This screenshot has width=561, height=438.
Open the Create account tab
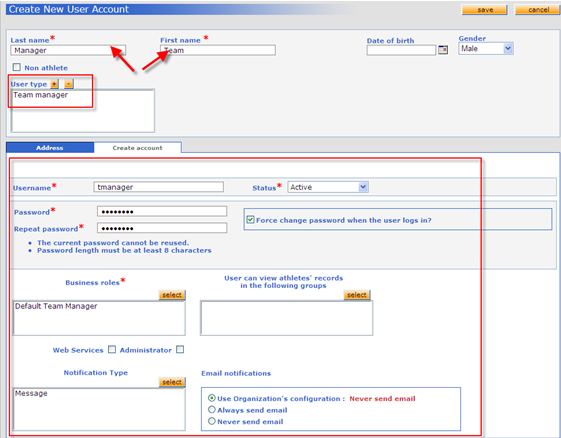tap(137, 147)
